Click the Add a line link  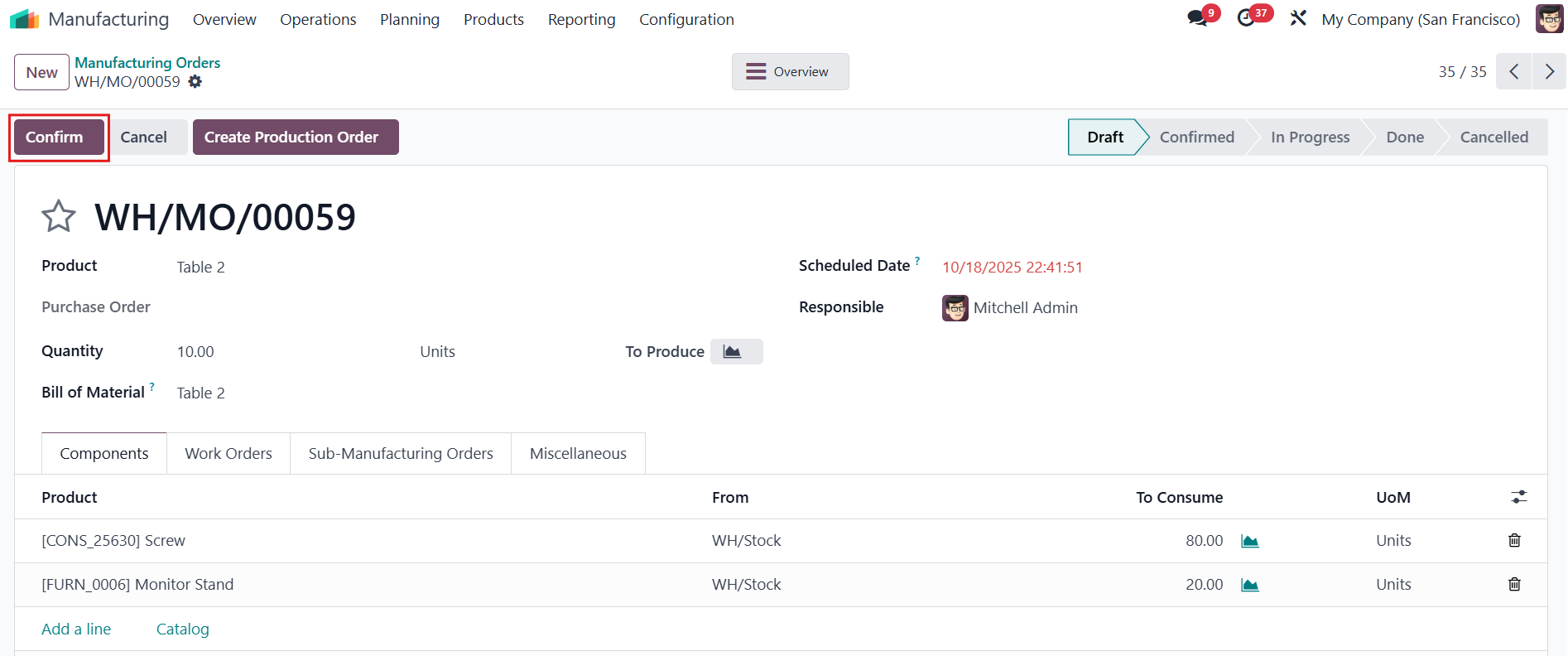76,629
